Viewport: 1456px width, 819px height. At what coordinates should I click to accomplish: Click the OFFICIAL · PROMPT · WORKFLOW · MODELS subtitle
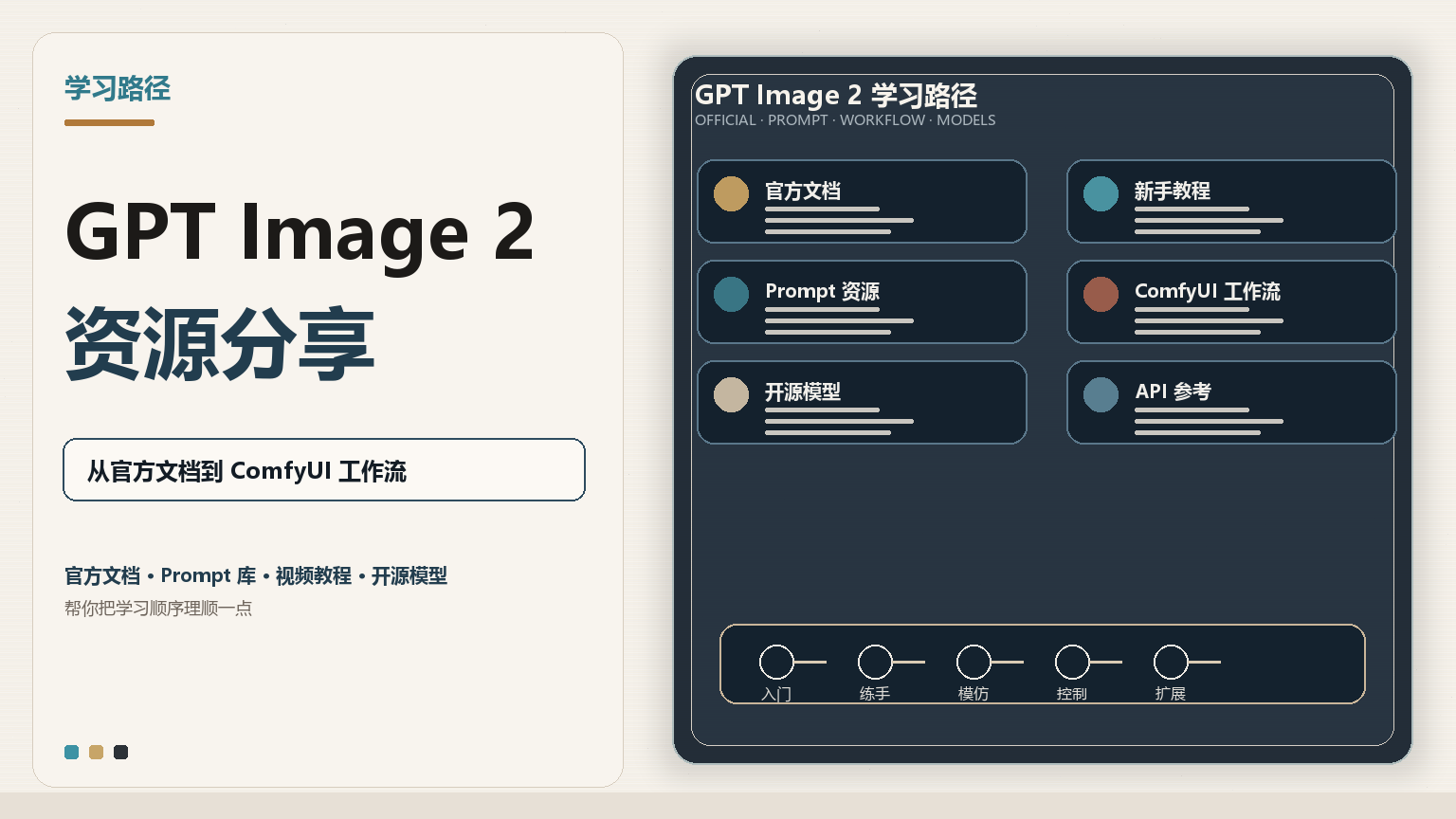coord(845,120)
